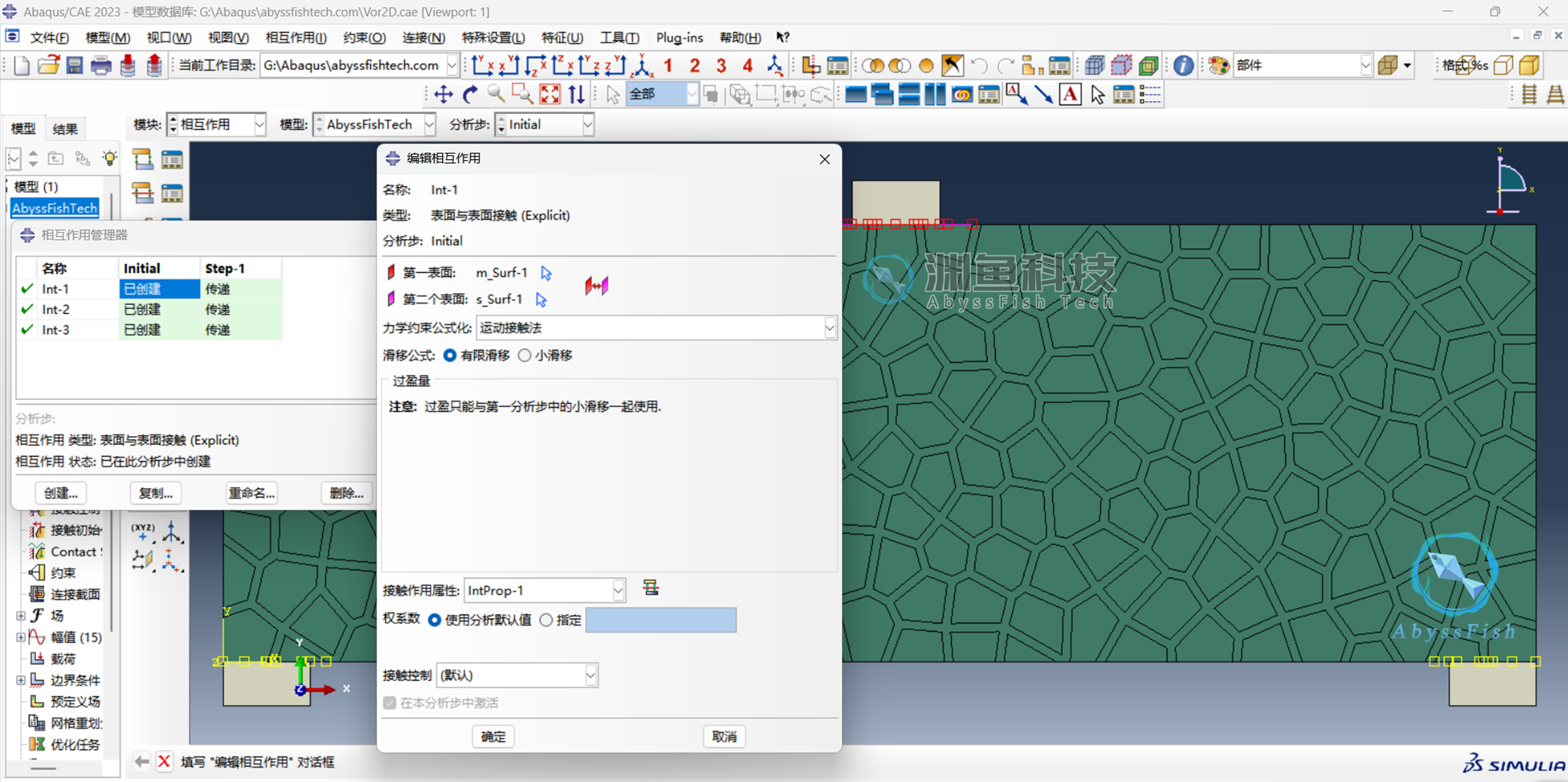Click the Create Interaction tool icon
This screenshot has height=782, width=1568.
click(x=143, y=160)
